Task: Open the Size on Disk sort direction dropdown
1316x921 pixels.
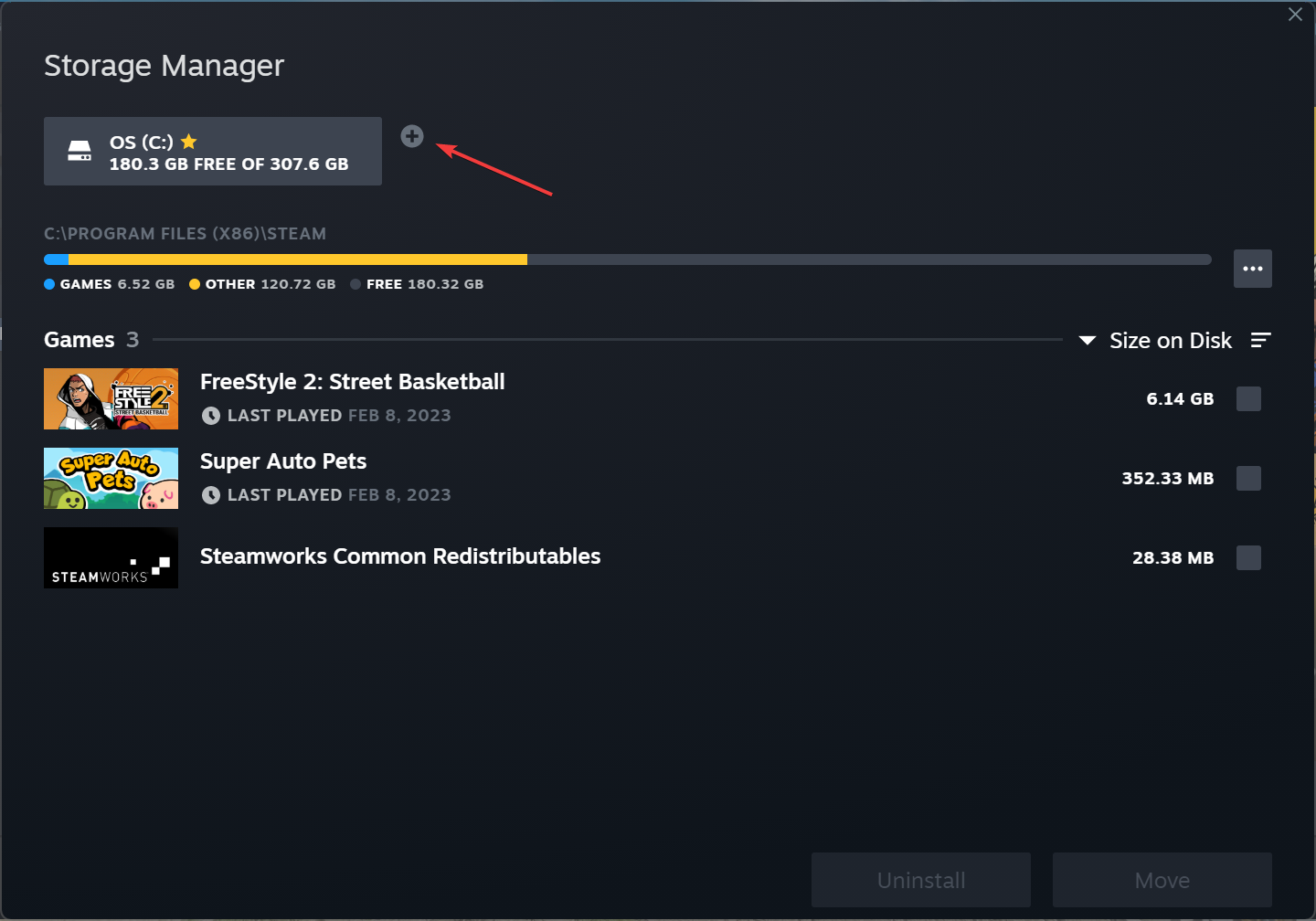Action: point(1087,340)
